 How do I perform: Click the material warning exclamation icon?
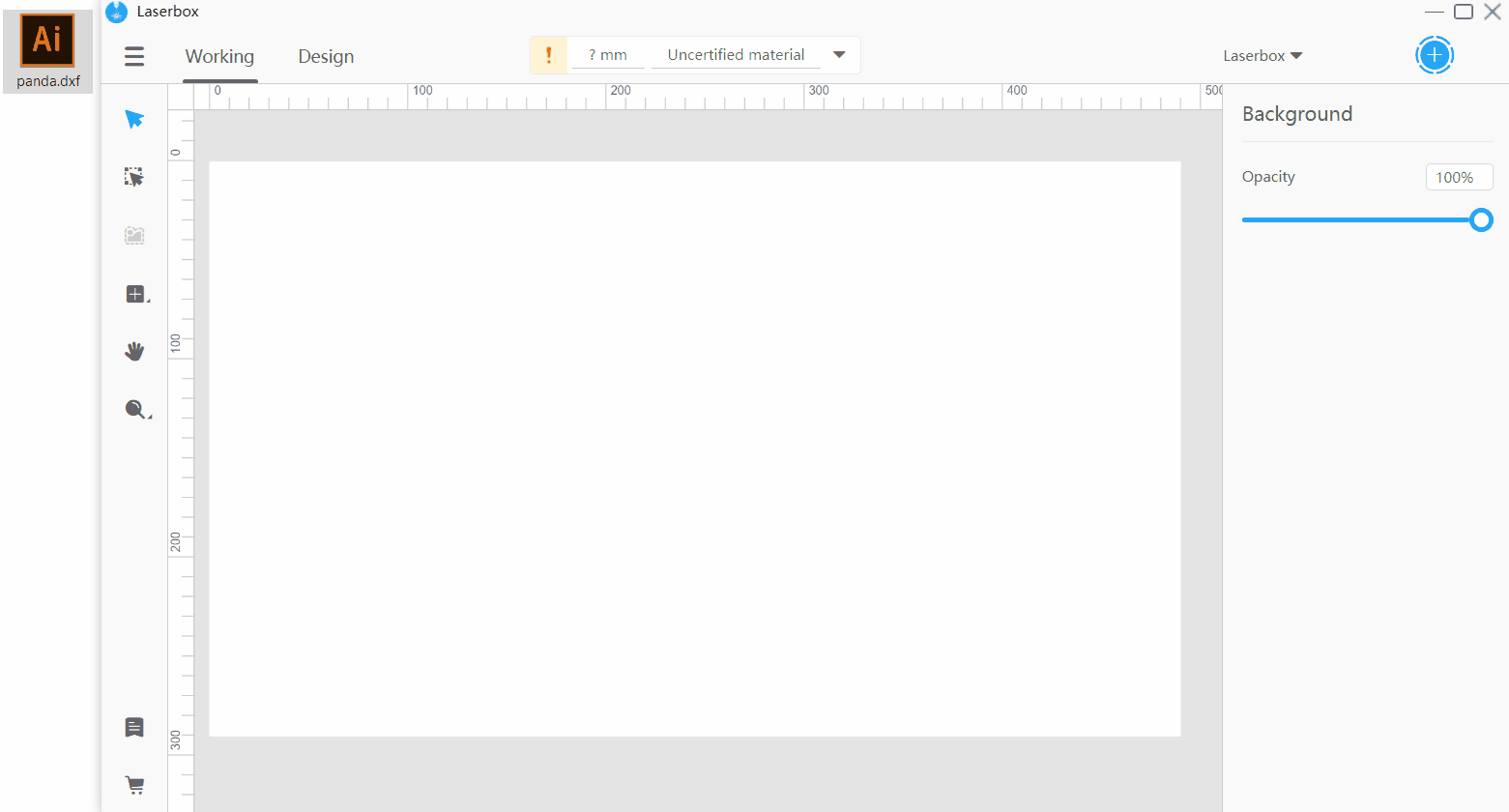click(x=548, y=54)
